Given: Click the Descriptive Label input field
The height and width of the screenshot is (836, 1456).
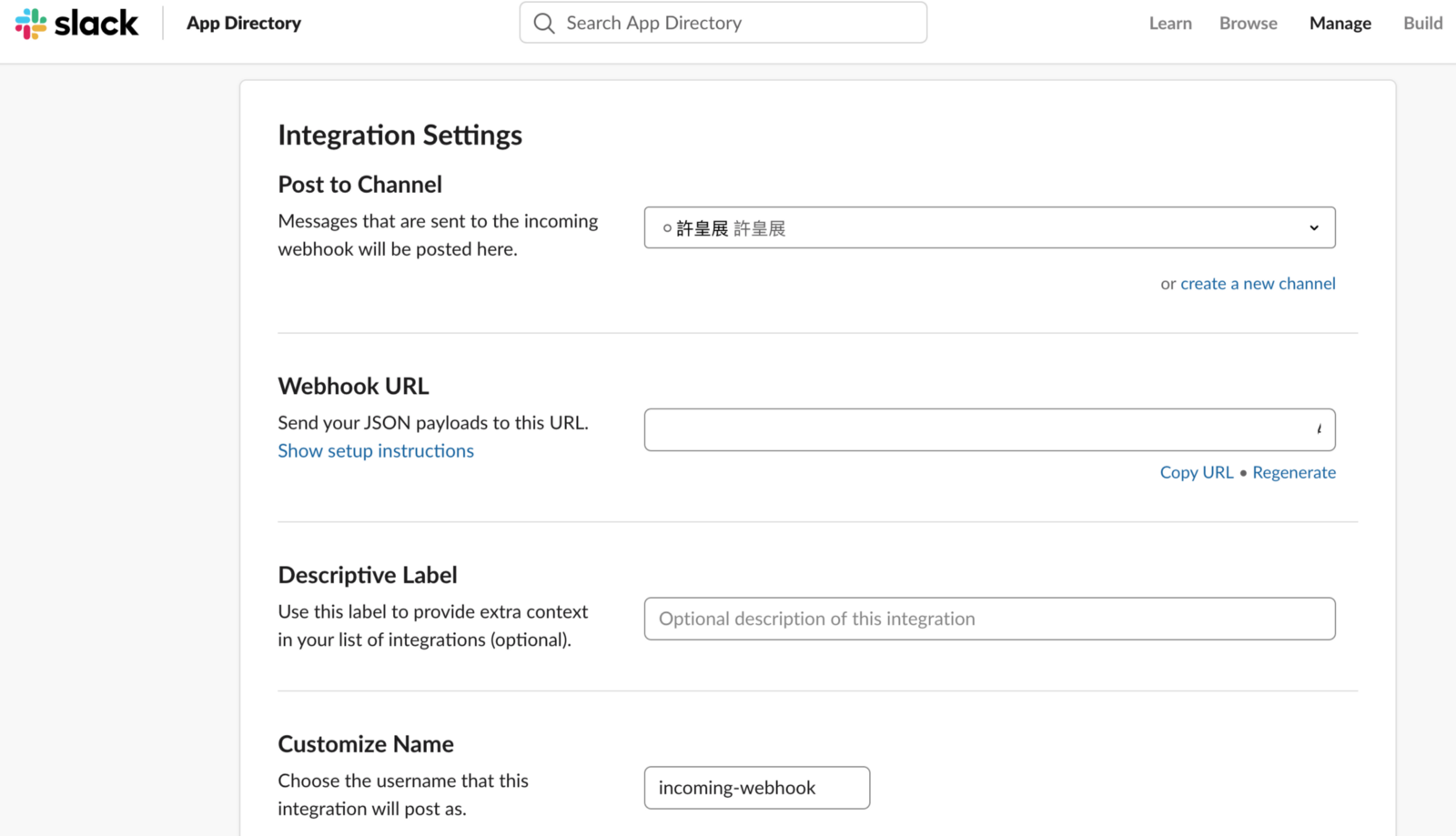Looking at the screenshot, I should [x=990, y=619].
